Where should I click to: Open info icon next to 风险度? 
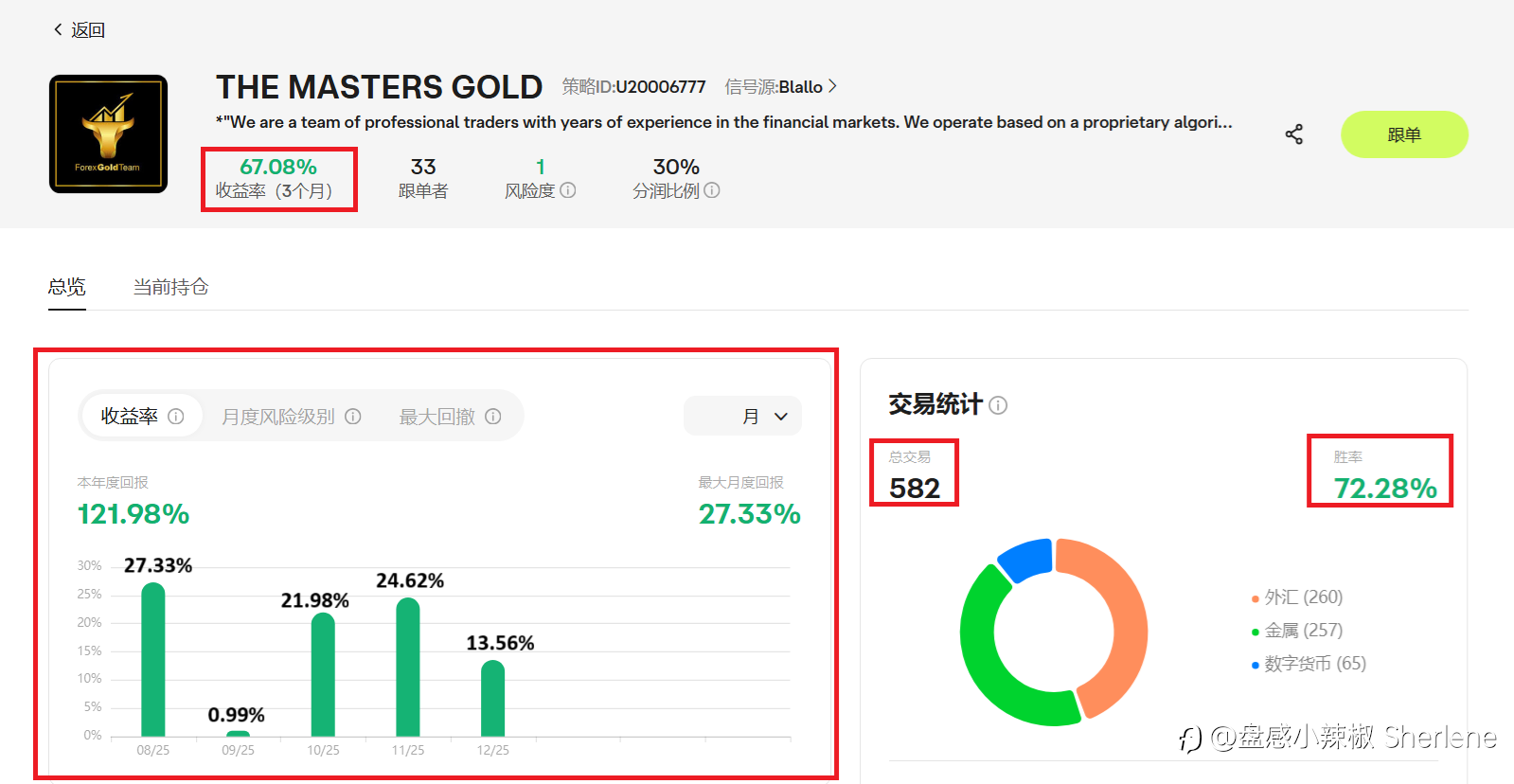coord(568,190)
